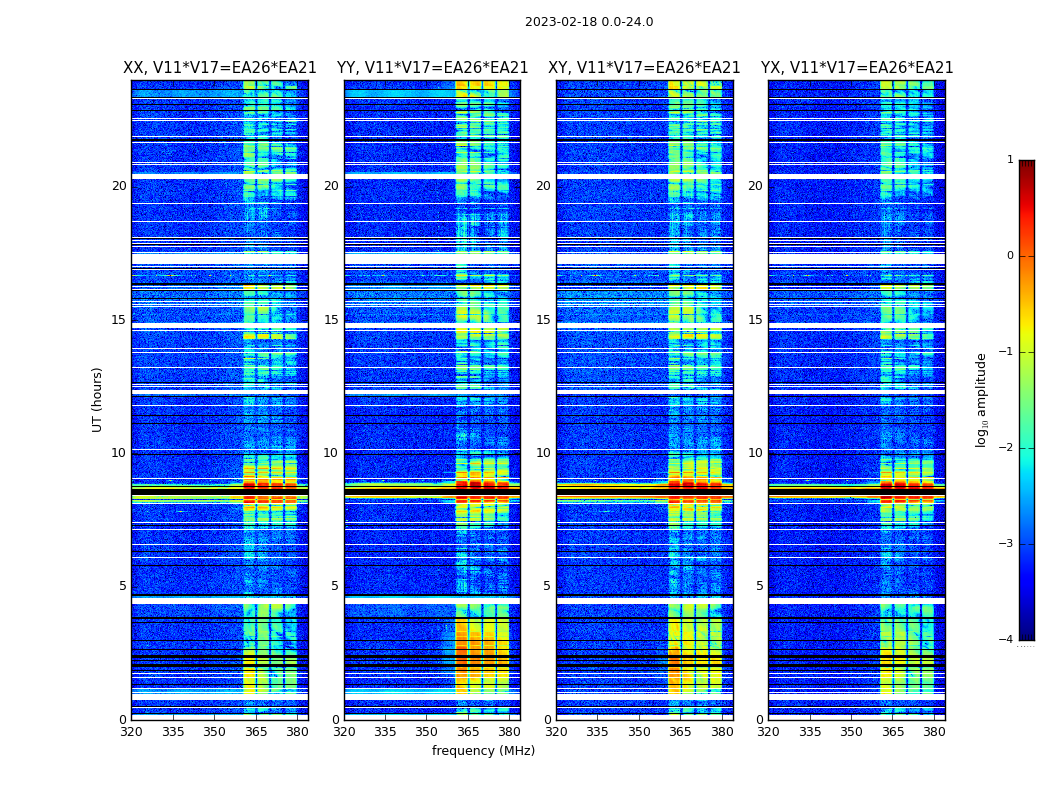Viewport: 1050px width, 800px height.
Task: Click the XY panel title text
Action: point(644,68)
